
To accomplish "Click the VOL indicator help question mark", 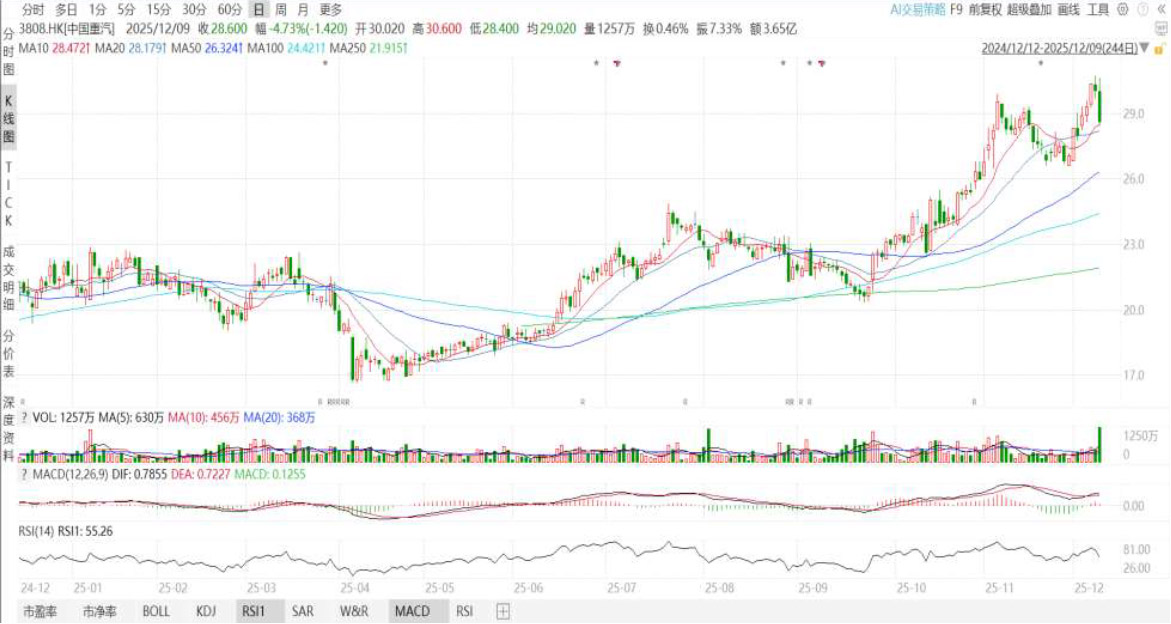I will (24, 418).
